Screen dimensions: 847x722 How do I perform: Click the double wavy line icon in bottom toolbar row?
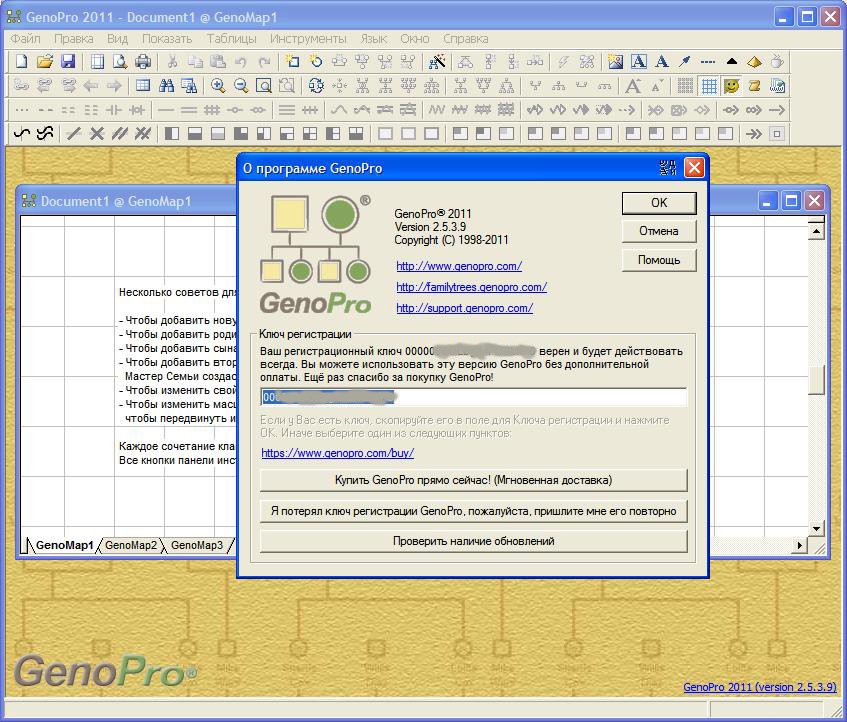point(45,133)
